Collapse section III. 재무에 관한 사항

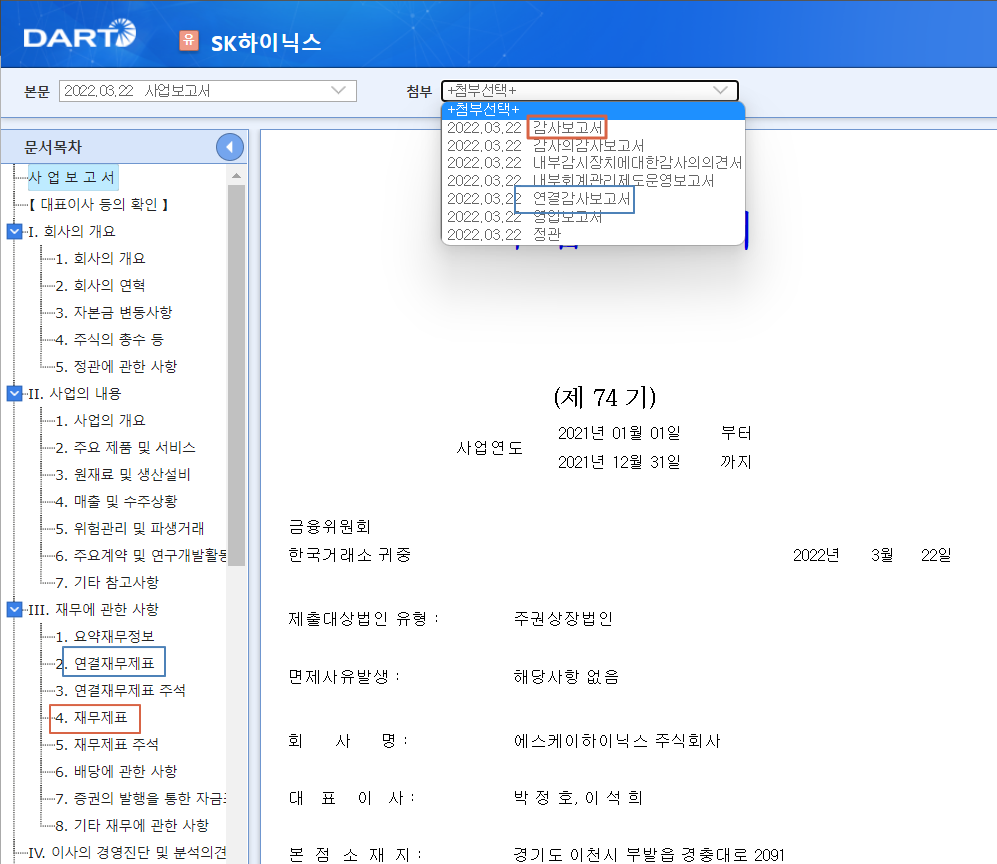pos(13,608)
